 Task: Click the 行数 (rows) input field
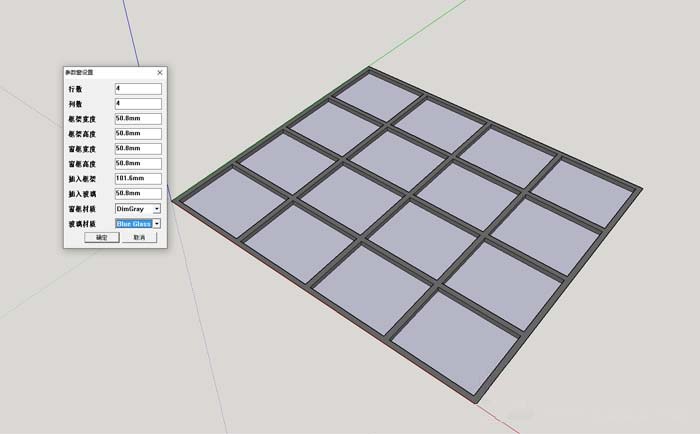click(x=138, y=88)
